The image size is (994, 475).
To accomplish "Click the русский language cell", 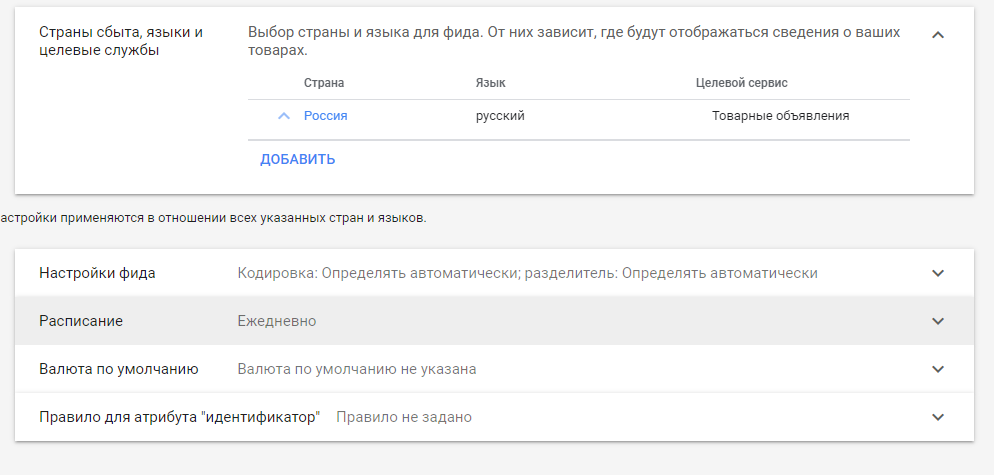I will click(x=500, y=116).
